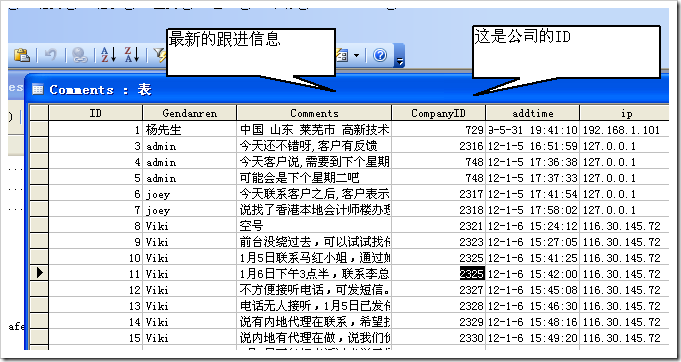Select the CompanyID column header
Screen dimensions: 681x362
(x=438, y=113)
